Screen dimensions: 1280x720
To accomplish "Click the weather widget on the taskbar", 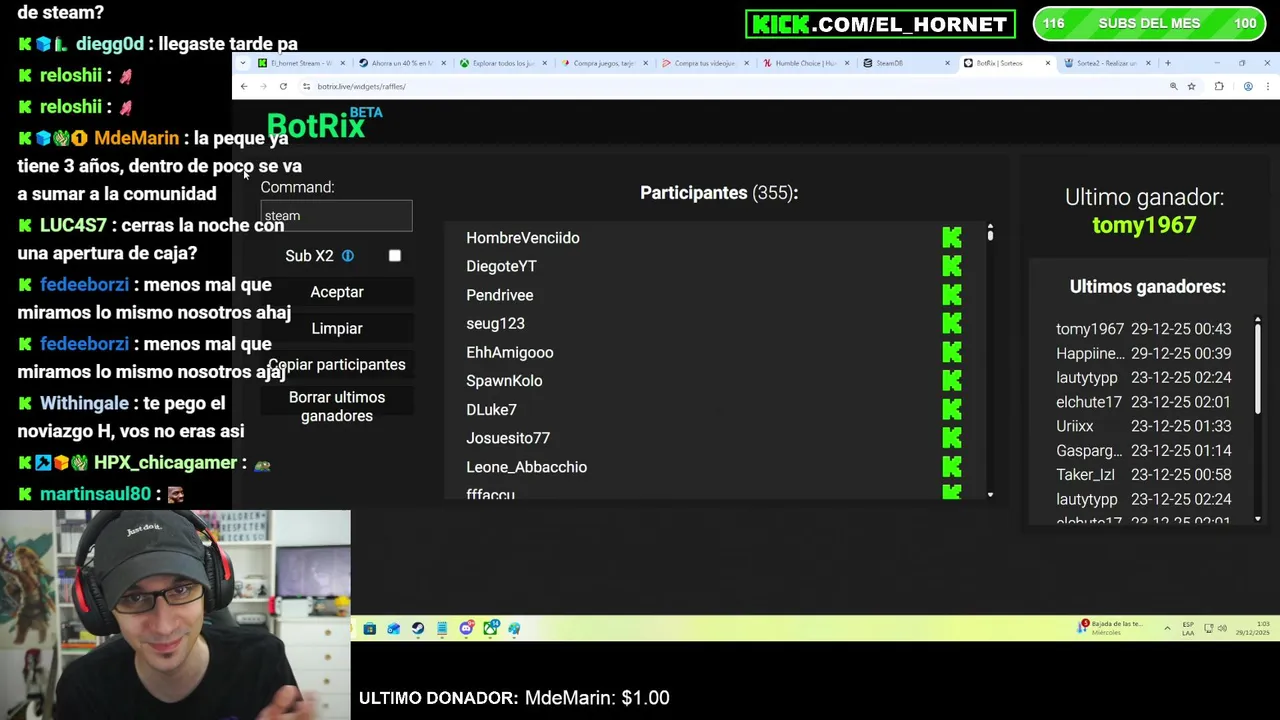I will (1110, 628).
